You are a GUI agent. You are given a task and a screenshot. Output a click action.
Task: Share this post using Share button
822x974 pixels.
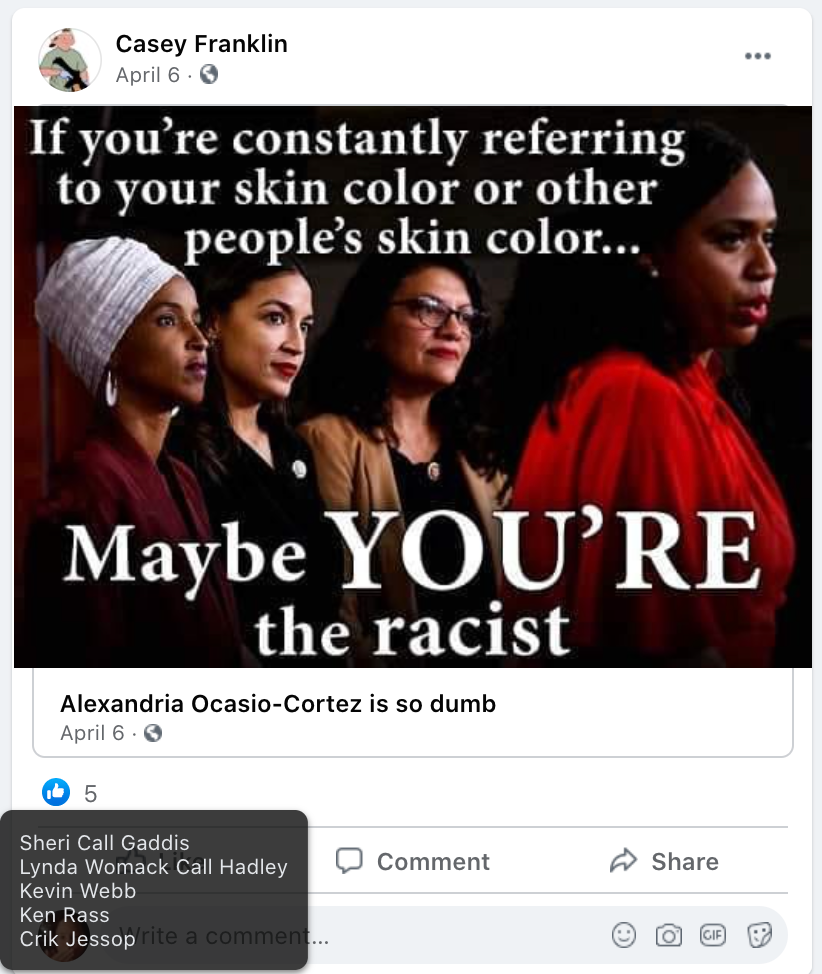point(664,861)
